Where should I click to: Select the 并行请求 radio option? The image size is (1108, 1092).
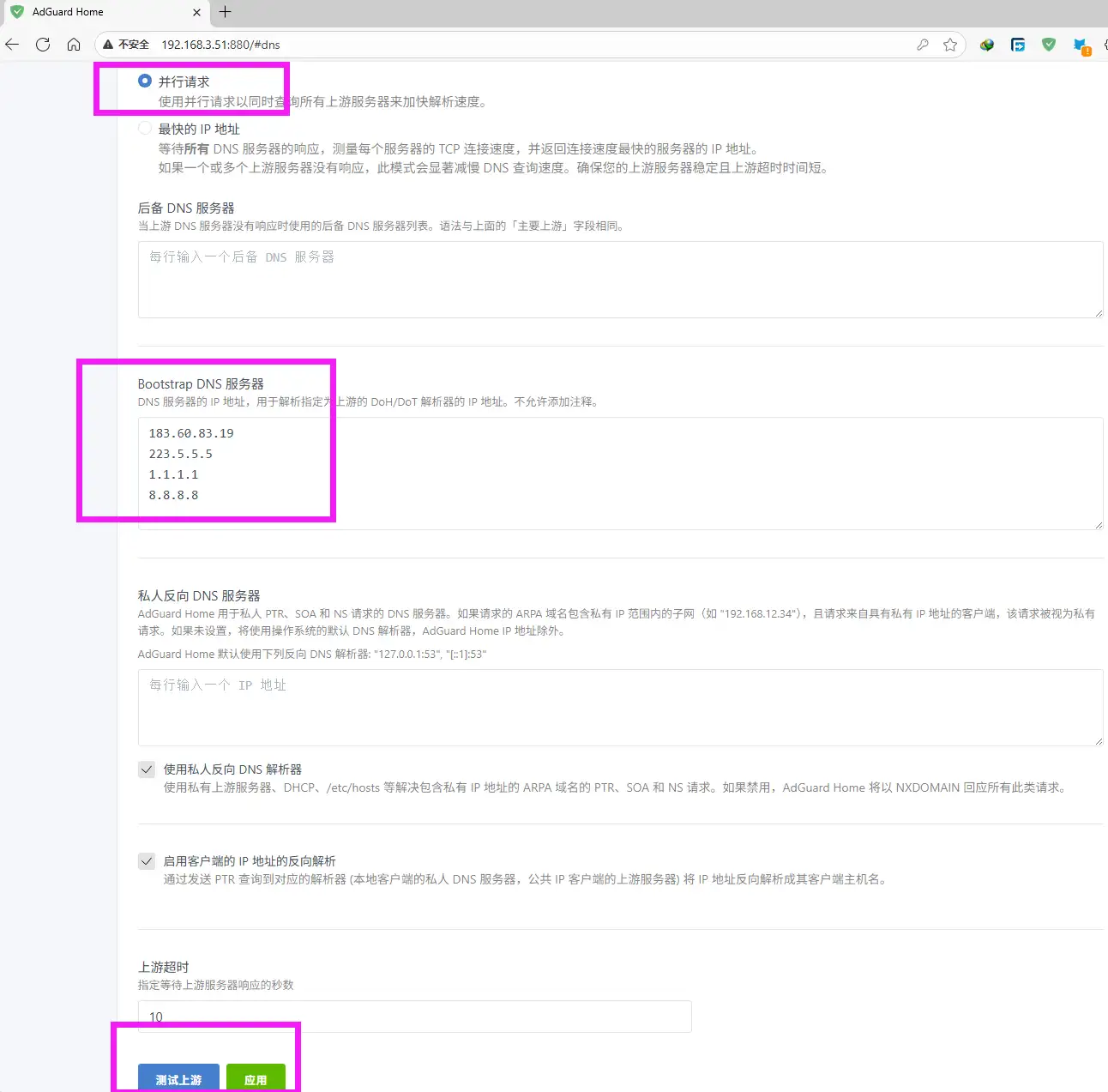click(145, 81)
